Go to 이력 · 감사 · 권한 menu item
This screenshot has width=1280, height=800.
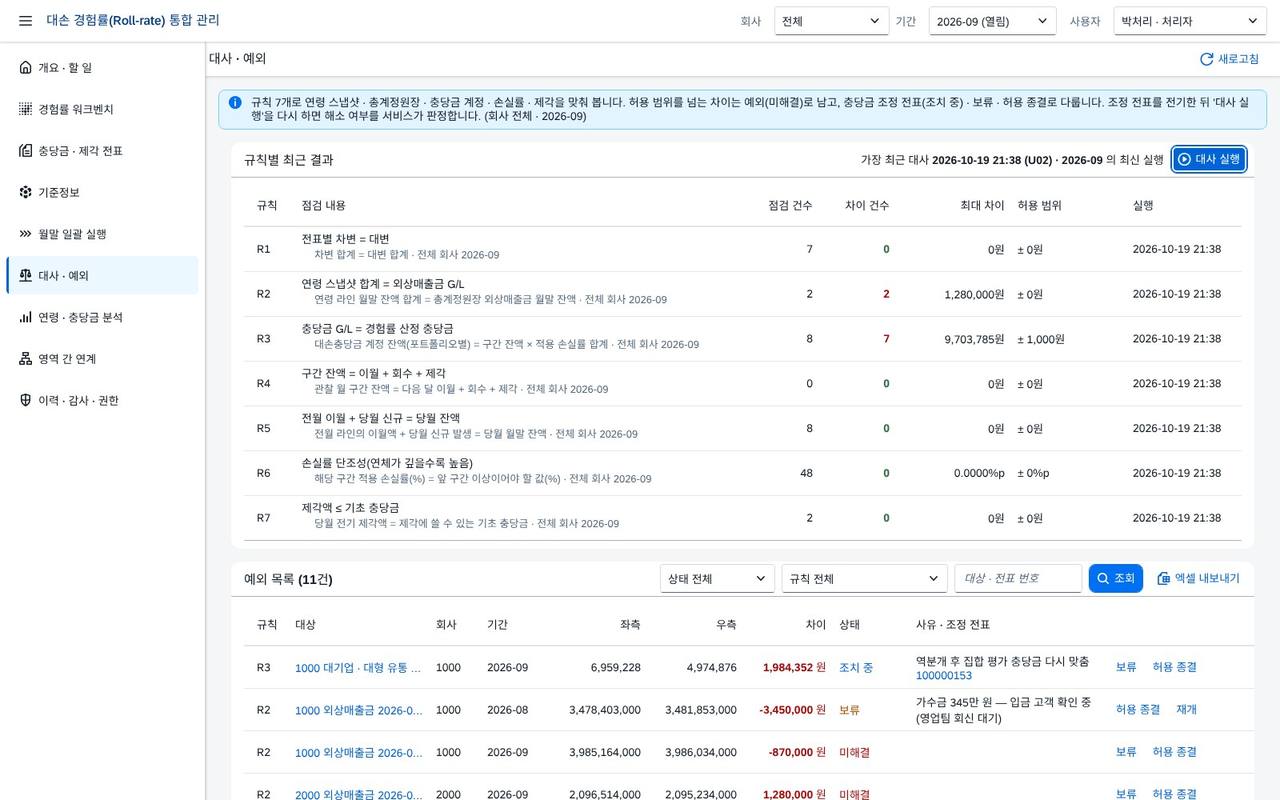click(x=102, y=400)
